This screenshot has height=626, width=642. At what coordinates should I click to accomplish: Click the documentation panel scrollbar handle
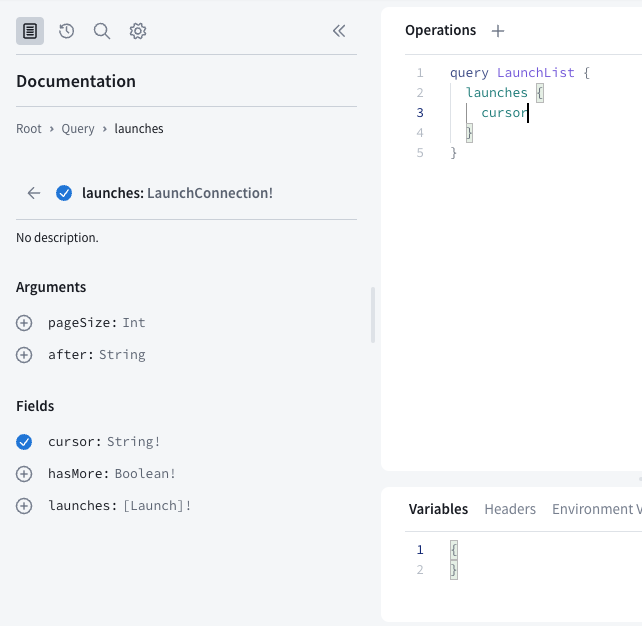click(x=373, y=315)
